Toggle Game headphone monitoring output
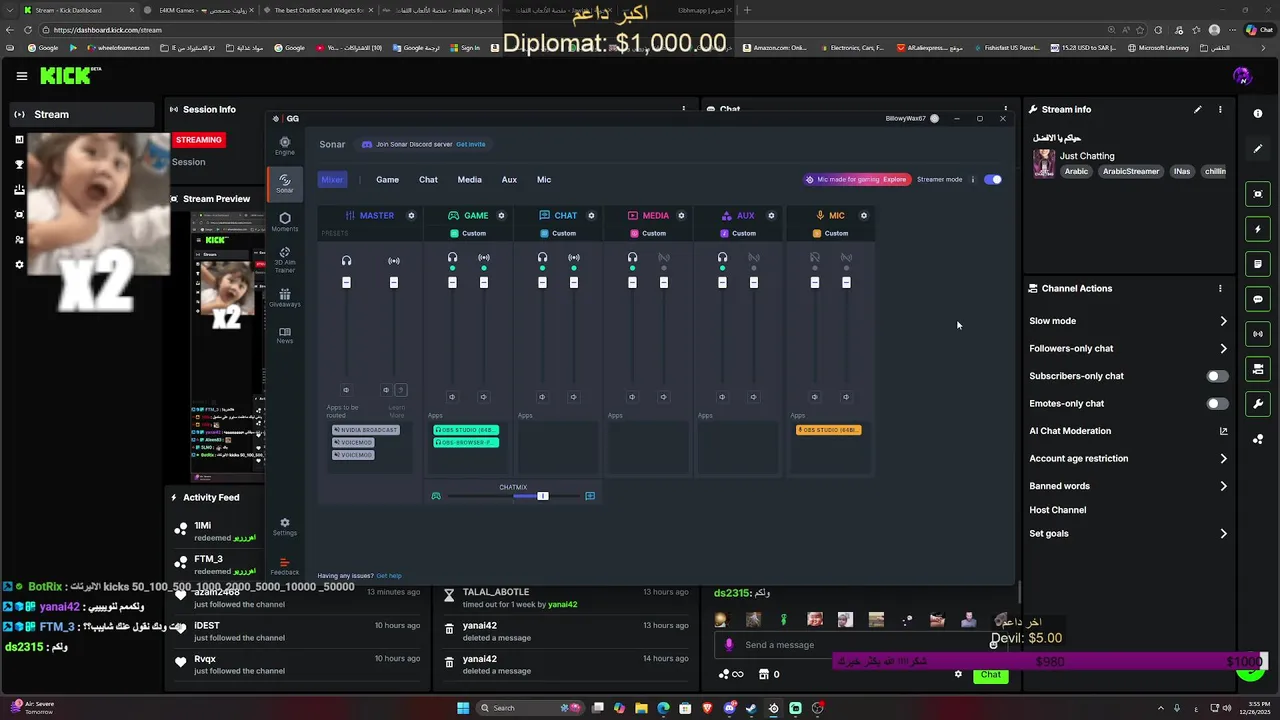This screenshot has height=720, width=1280. (x=452, y=258)
